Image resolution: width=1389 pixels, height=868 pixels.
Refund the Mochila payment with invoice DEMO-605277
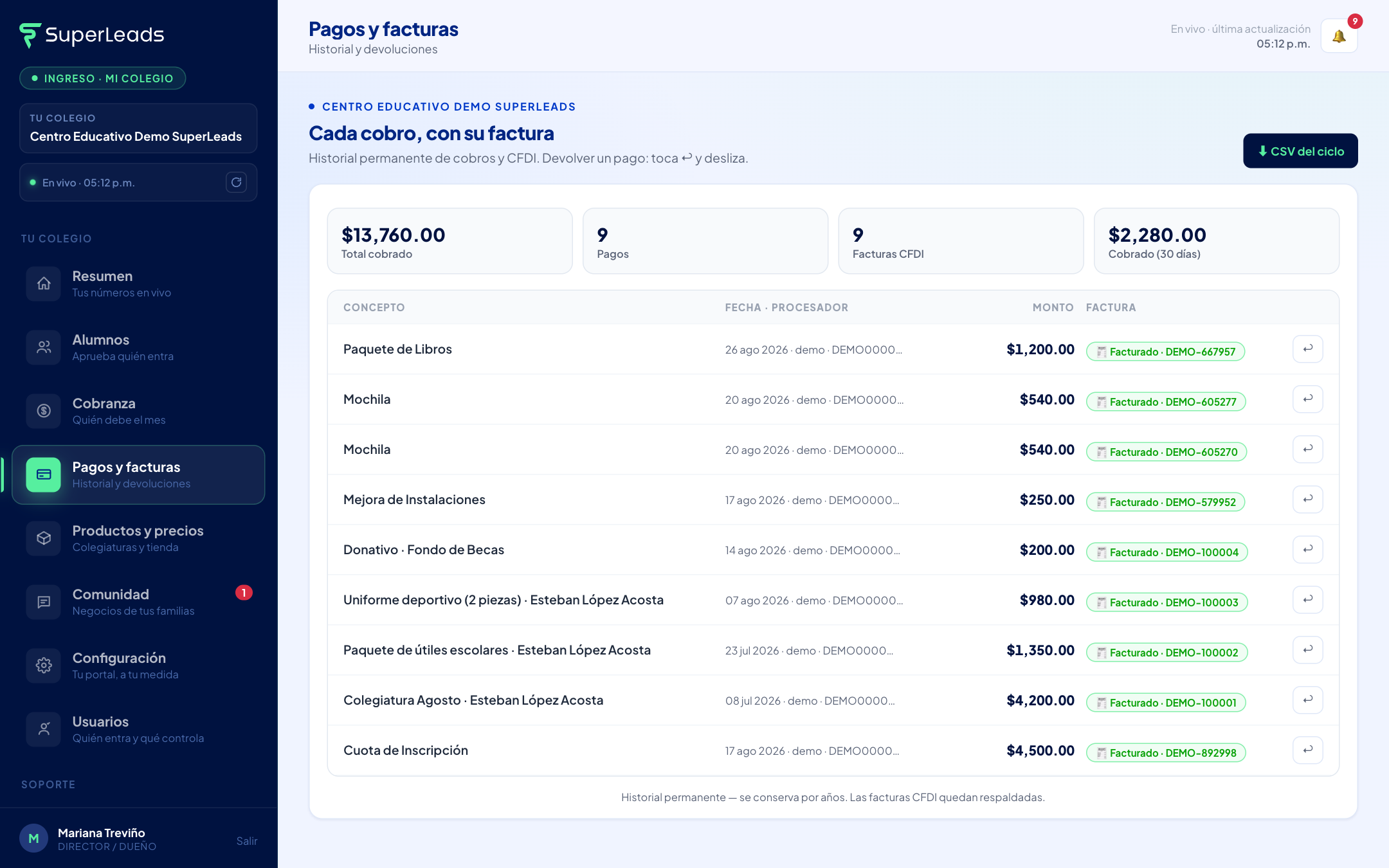(x=1307, y=399)
